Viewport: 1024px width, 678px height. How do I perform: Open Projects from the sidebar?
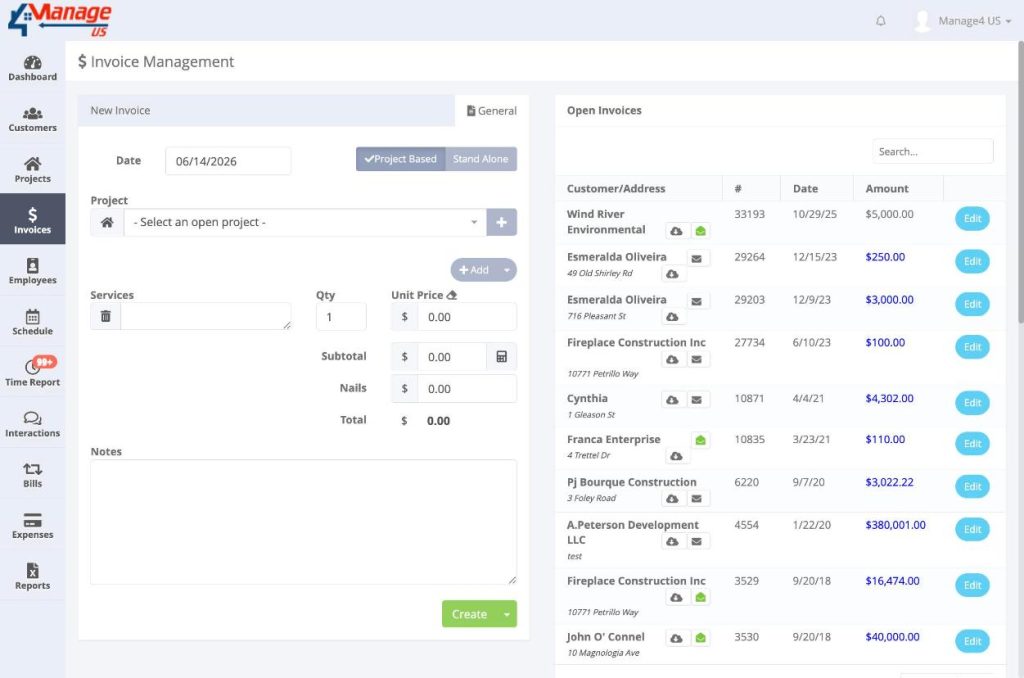click(x=32, y=170)
